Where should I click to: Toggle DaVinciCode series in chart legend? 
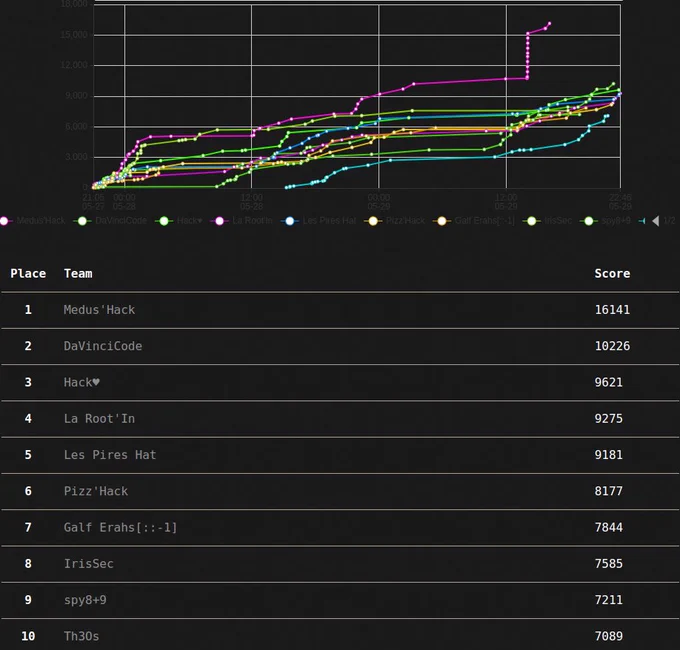tap(111, 221)
